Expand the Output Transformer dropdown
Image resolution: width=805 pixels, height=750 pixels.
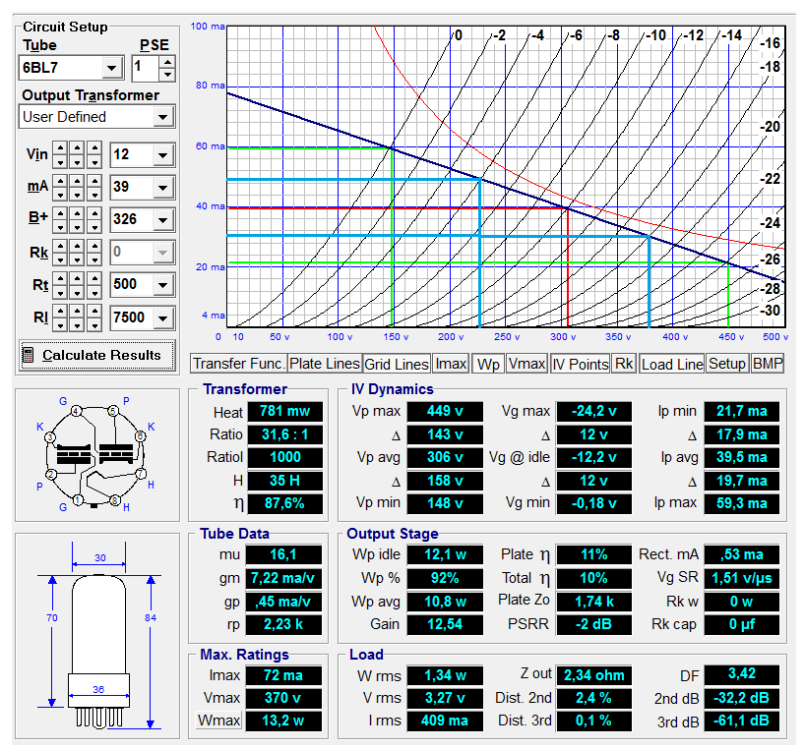tap(163, 117)
